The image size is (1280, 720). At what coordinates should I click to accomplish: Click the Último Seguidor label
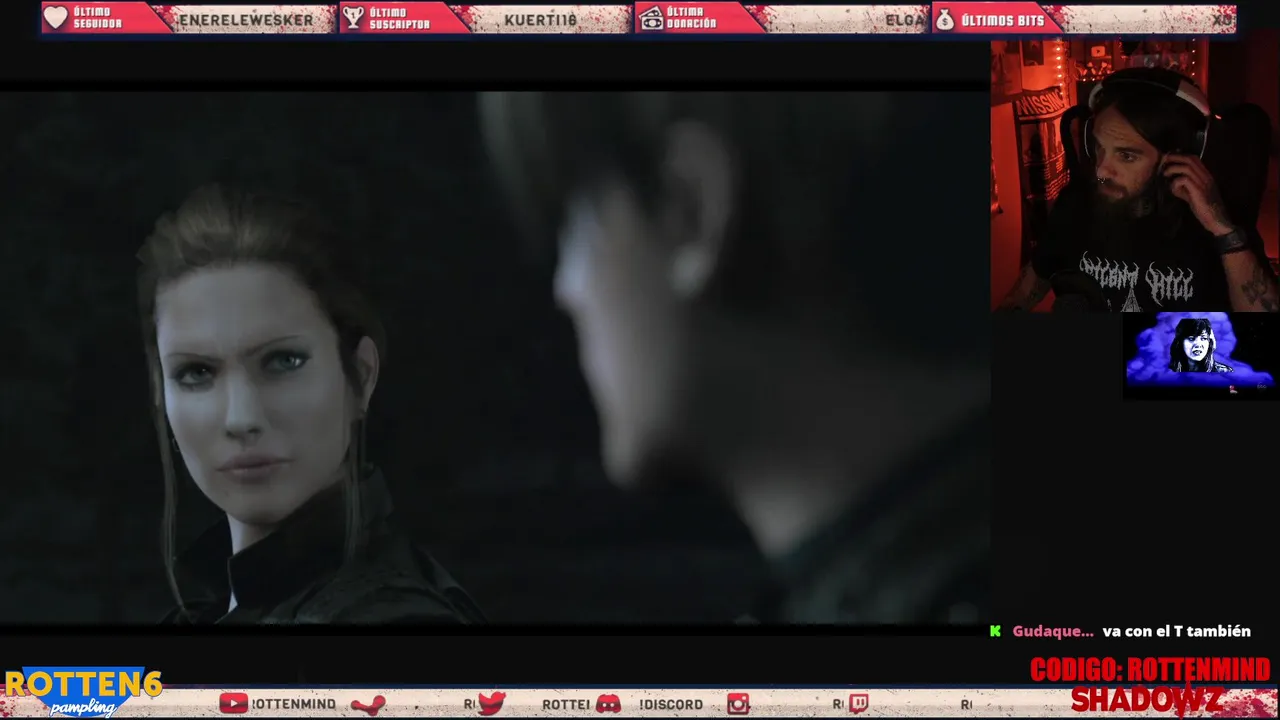click(98, 18)
